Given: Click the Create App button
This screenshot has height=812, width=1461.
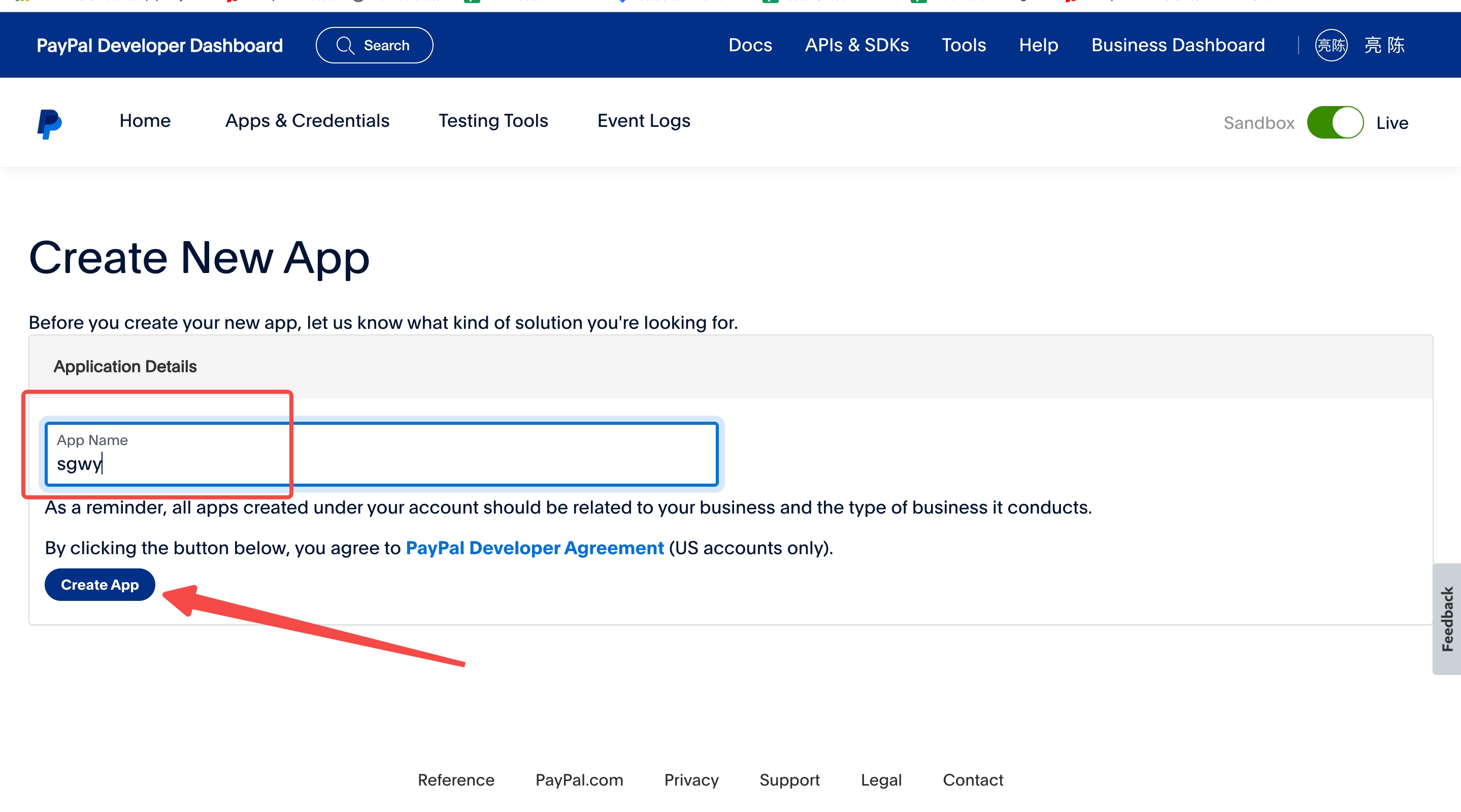Looking at the screenshot, I should coord(100,585).
